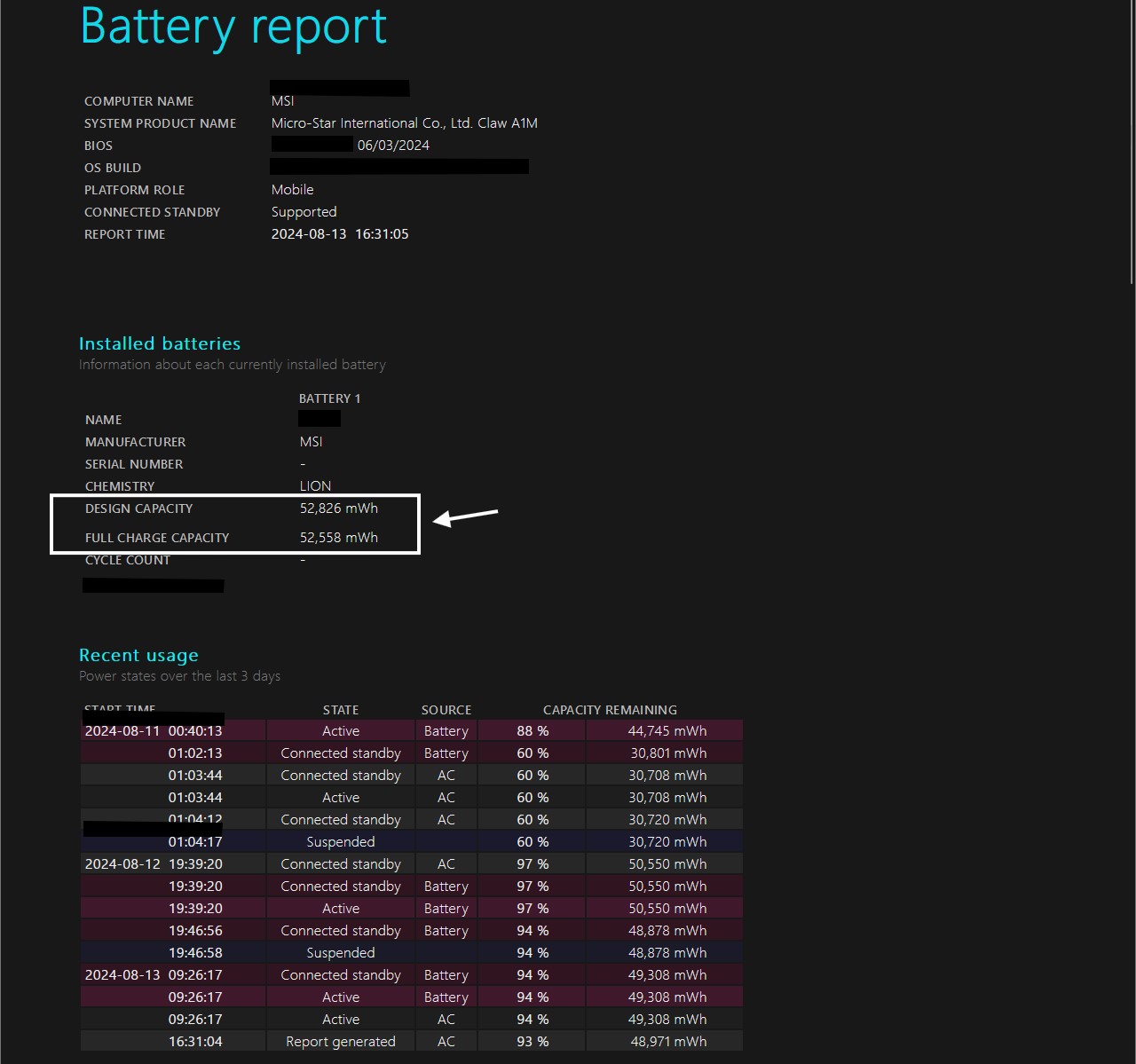This screenshot has height=1064, width=1136.
Task: Click the vertical scrollbar thumb at the right edge
Action: click(1132, 142)
